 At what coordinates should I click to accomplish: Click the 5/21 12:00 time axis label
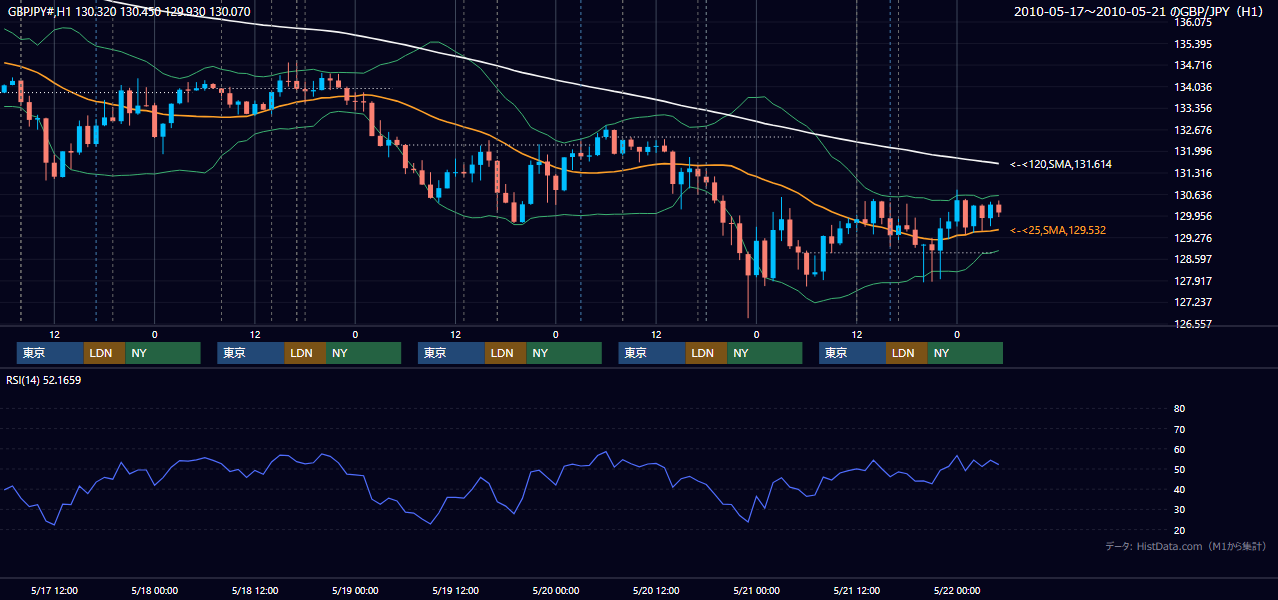tap(857, 591)
